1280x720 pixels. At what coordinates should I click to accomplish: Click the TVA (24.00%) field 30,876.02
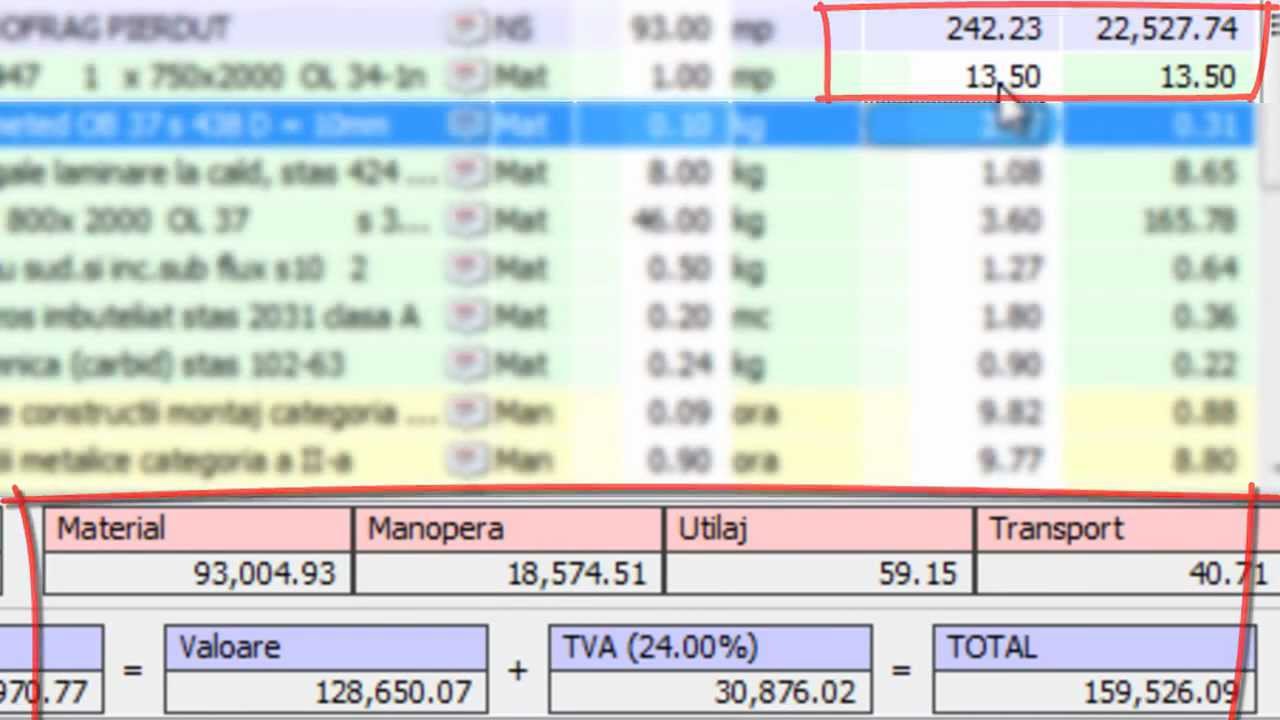[x=710, y=692]
